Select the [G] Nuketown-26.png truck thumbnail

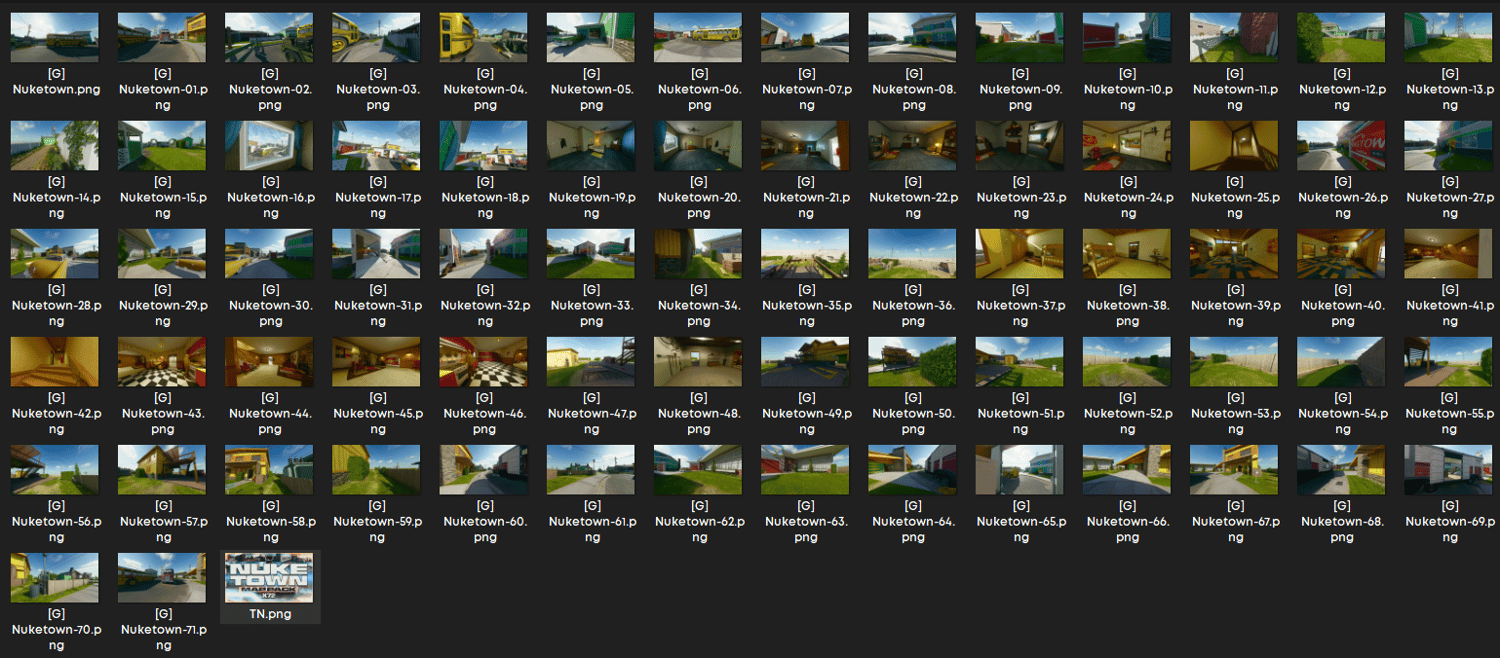(x=1341, y=146)
